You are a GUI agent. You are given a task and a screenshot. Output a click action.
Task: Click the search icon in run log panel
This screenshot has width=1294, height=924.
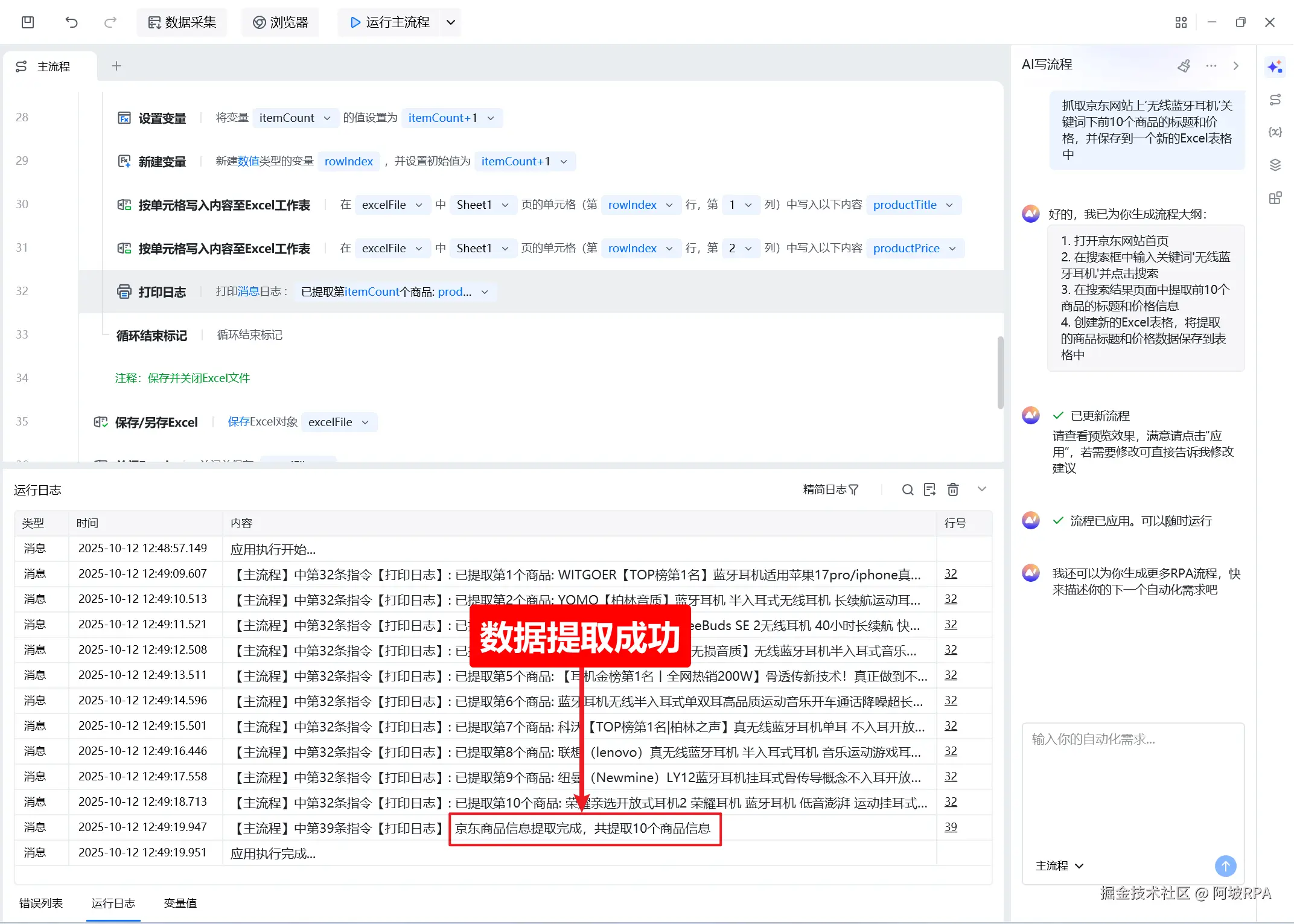[907, 489]
